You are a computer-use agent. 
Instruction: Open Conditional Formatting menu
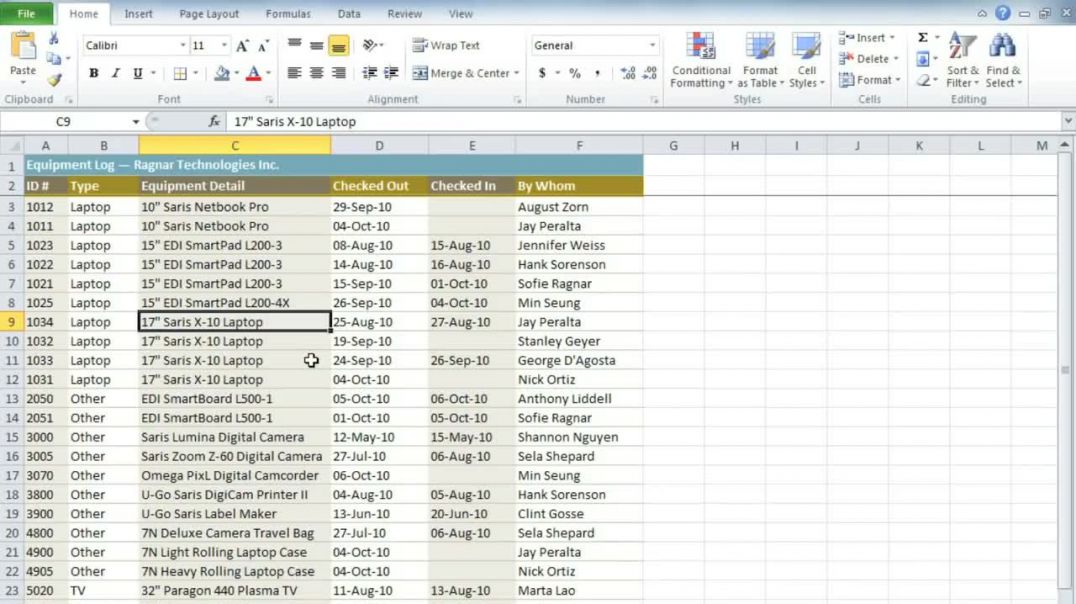pyautogui.click(x=701, y=60)
